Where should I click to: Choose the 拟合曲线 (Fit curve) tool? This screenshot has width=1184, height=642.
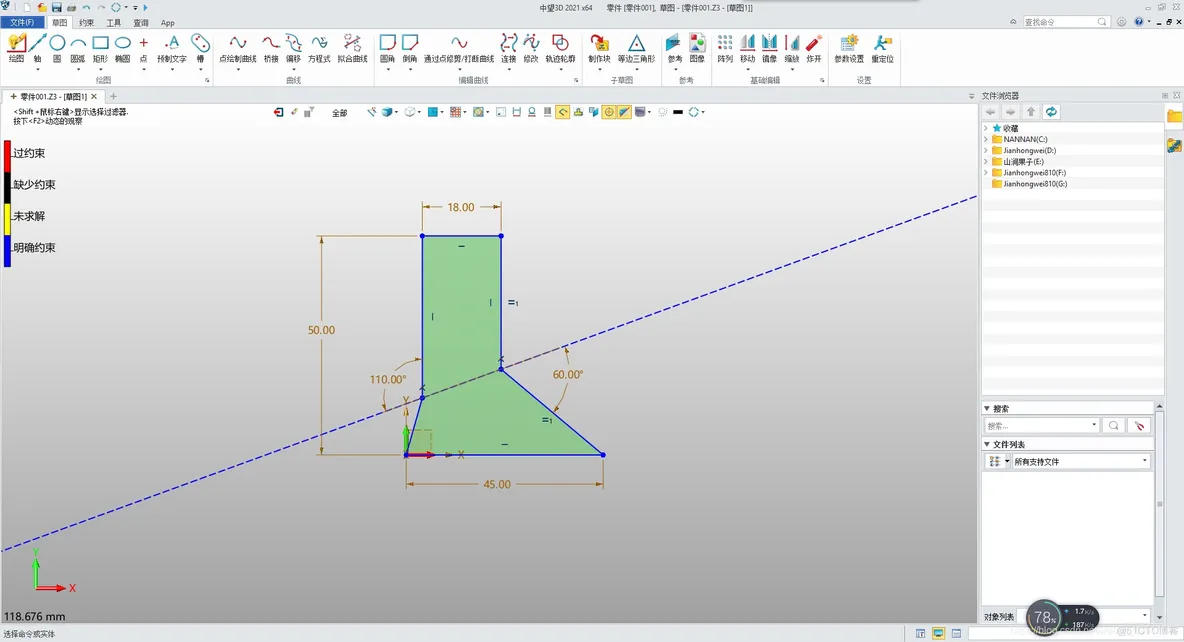coord(352,48)
